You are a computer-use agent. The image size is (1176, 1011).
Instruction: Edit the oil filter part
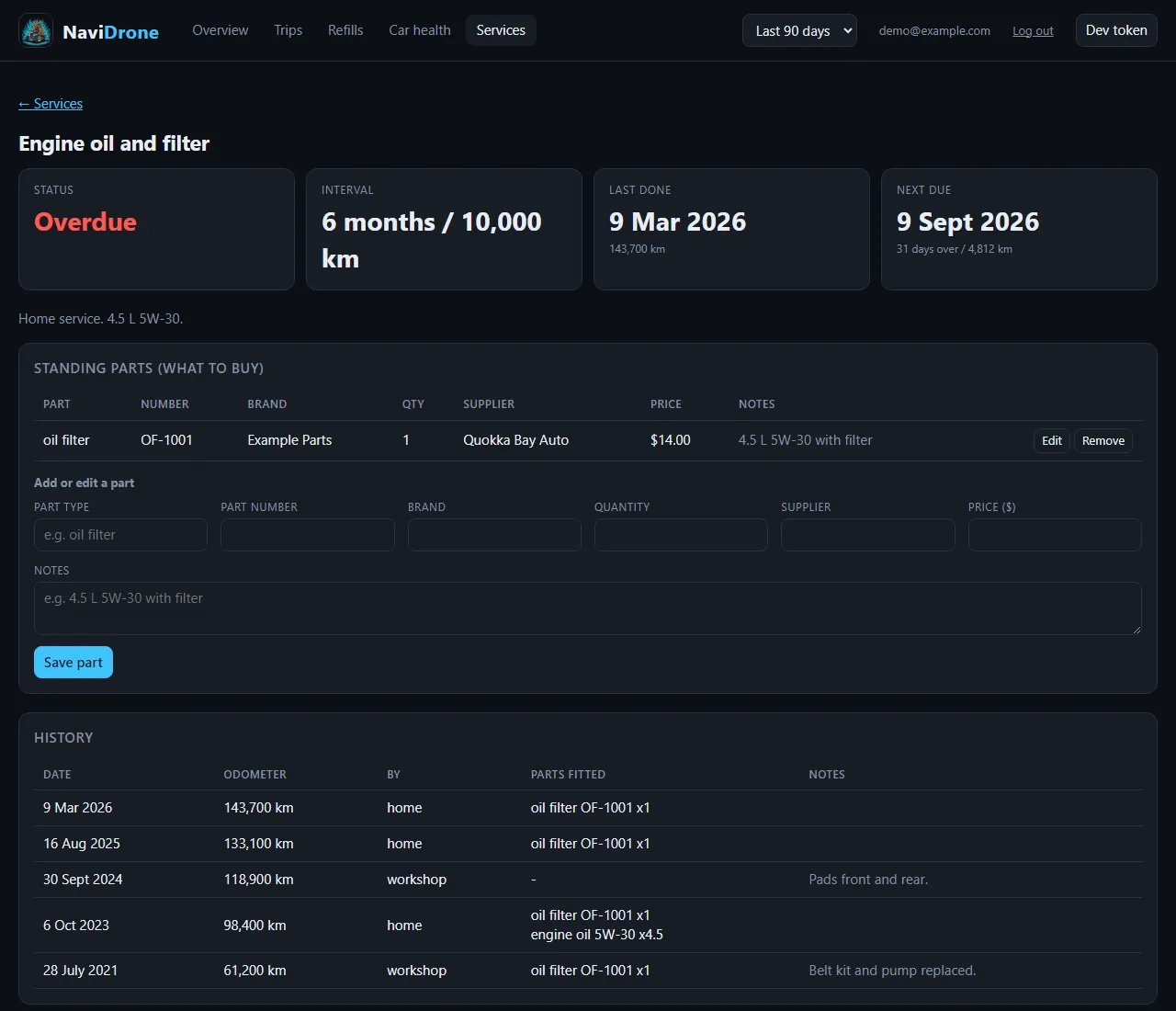click(x=1052, y=441)
